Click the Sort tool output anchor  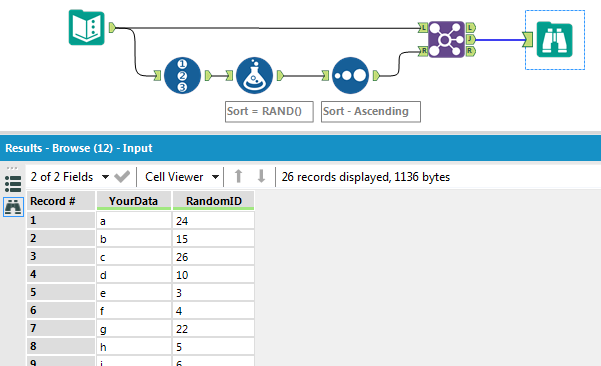pyautogui.click(x=376, y=75)
